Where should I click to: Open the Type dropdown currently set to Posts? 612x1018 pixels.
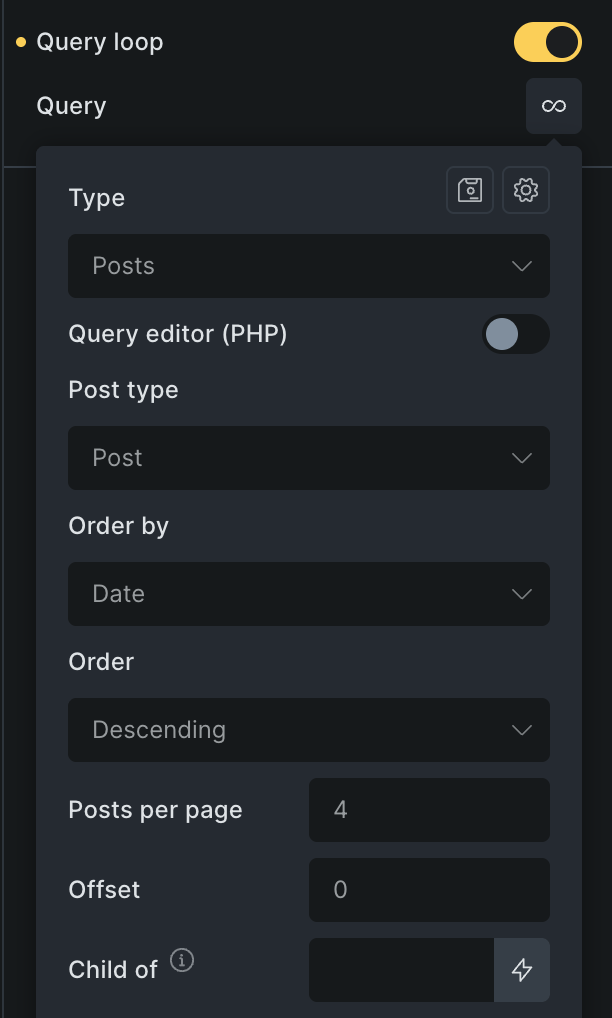(x=308, y=266)
